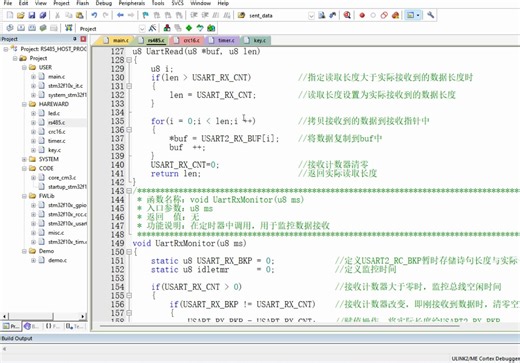The height and width of the screenshot is (363, 520).
Task: Open the SVCS menu
Action: click(x=177, y=3)
